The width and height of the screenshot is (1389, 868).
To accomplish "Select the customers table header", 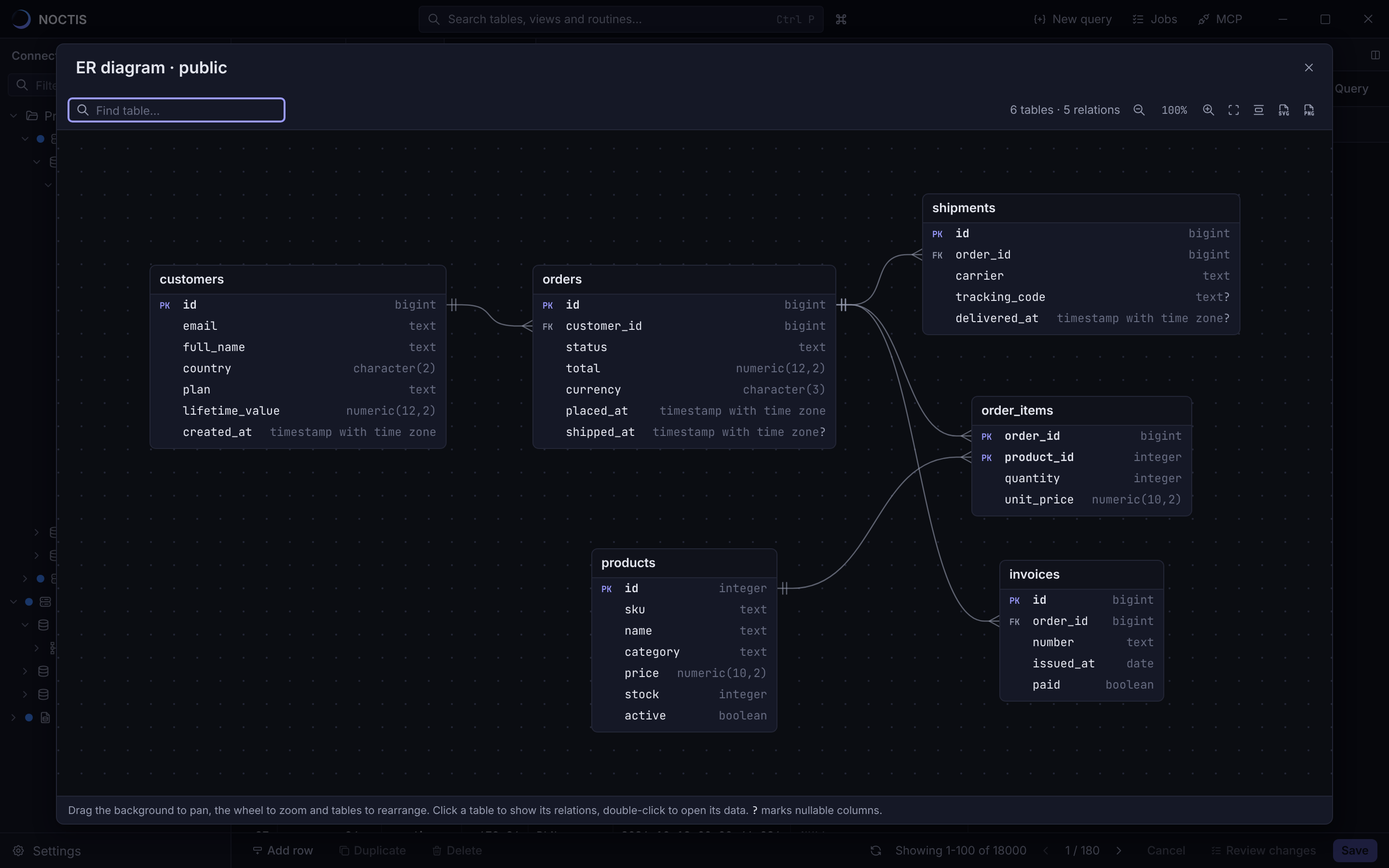I will click(x=298, y=280).
